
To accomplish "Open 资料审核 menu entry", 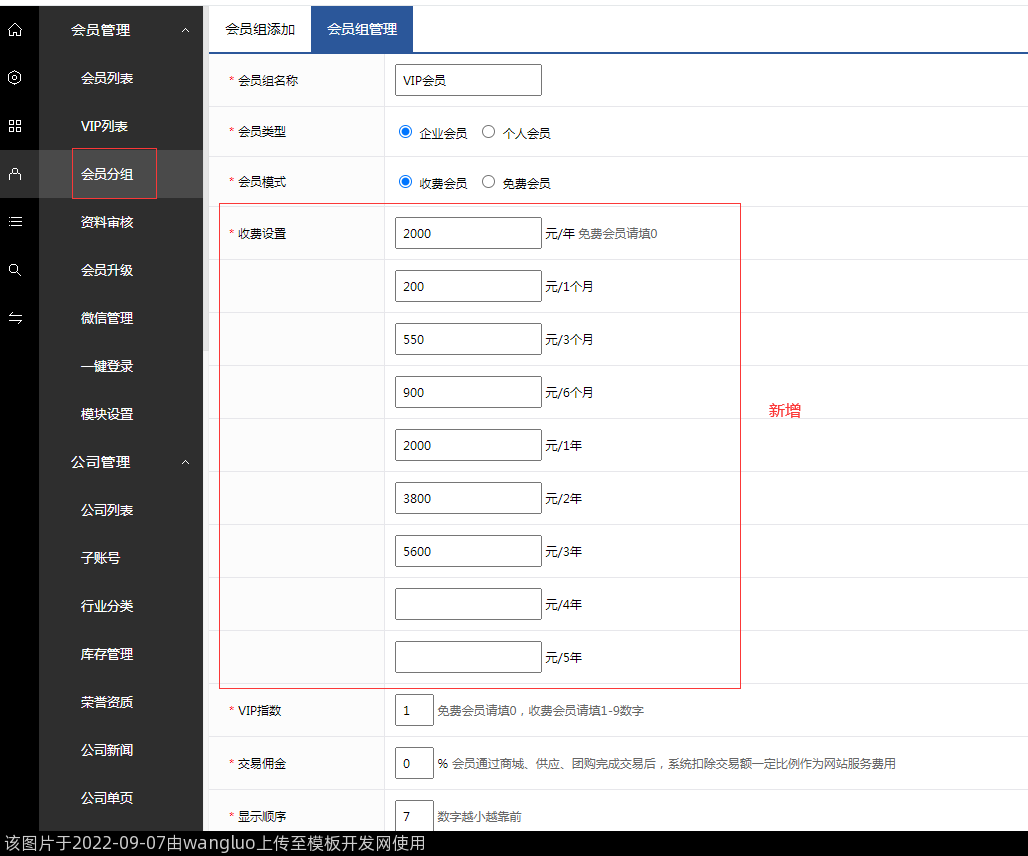I will (107, 222).
